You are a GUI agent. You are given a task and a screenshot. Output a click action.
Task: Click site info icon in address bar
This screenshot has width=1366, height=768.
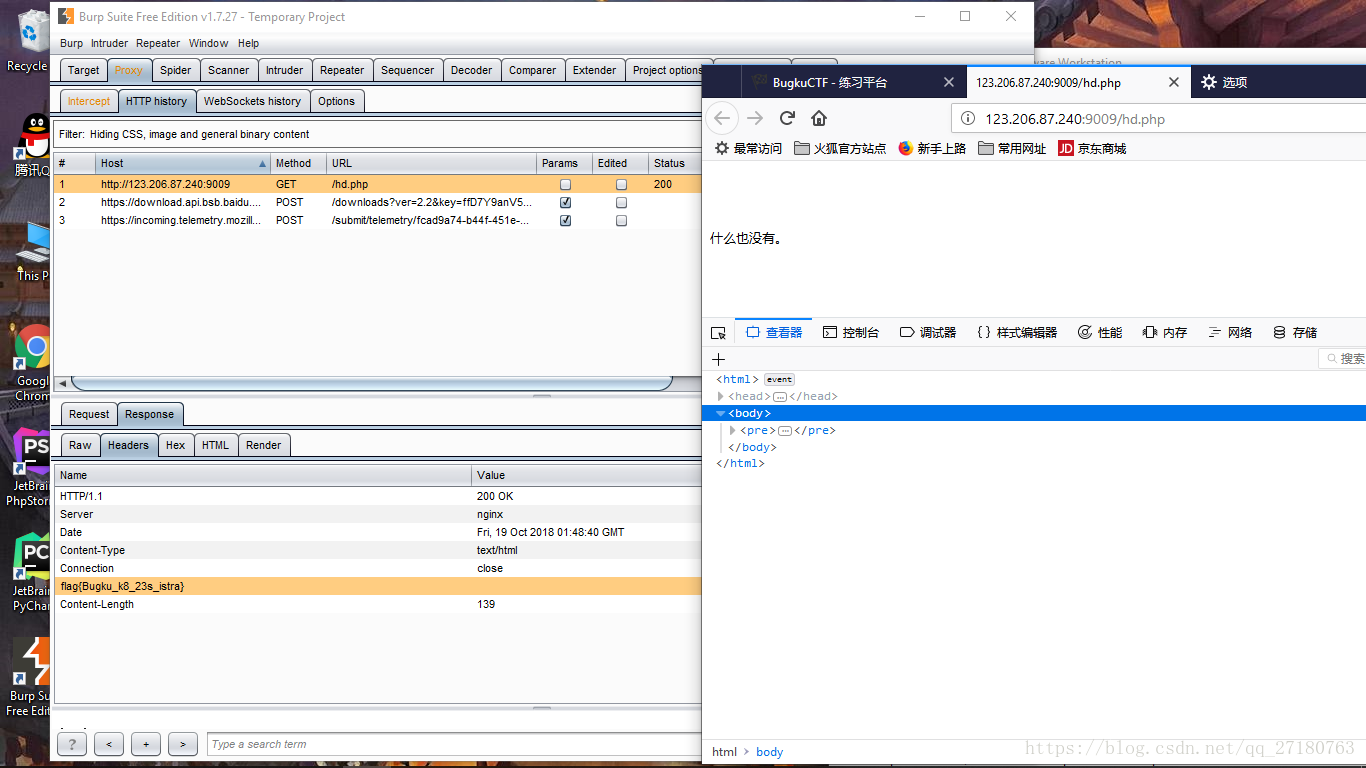coord(967,118)
